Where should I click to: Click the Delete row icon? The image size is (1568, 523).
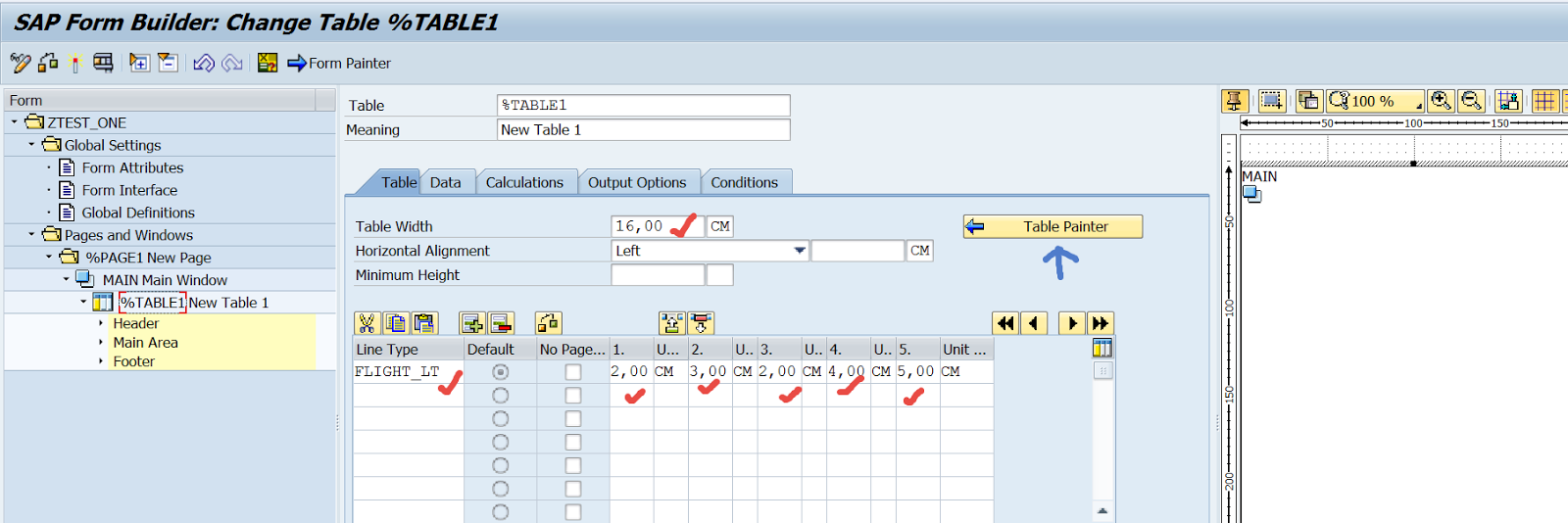point(501,323)
